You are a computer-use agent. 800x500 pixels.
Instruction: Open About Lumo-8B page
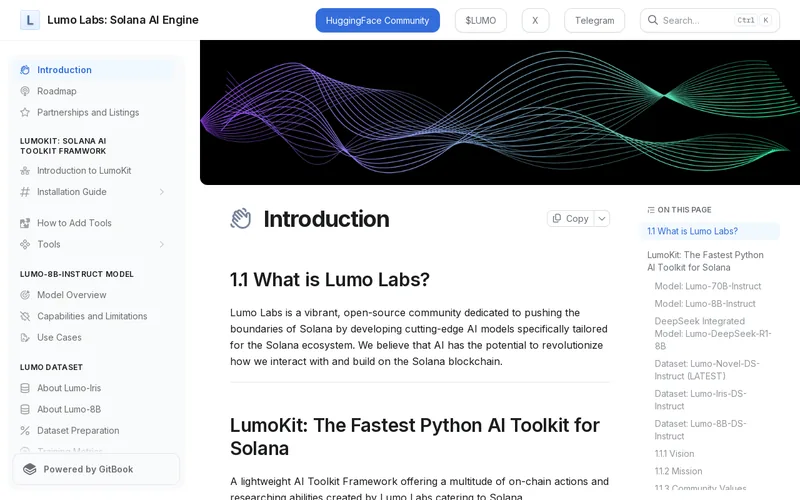point(94,410)
